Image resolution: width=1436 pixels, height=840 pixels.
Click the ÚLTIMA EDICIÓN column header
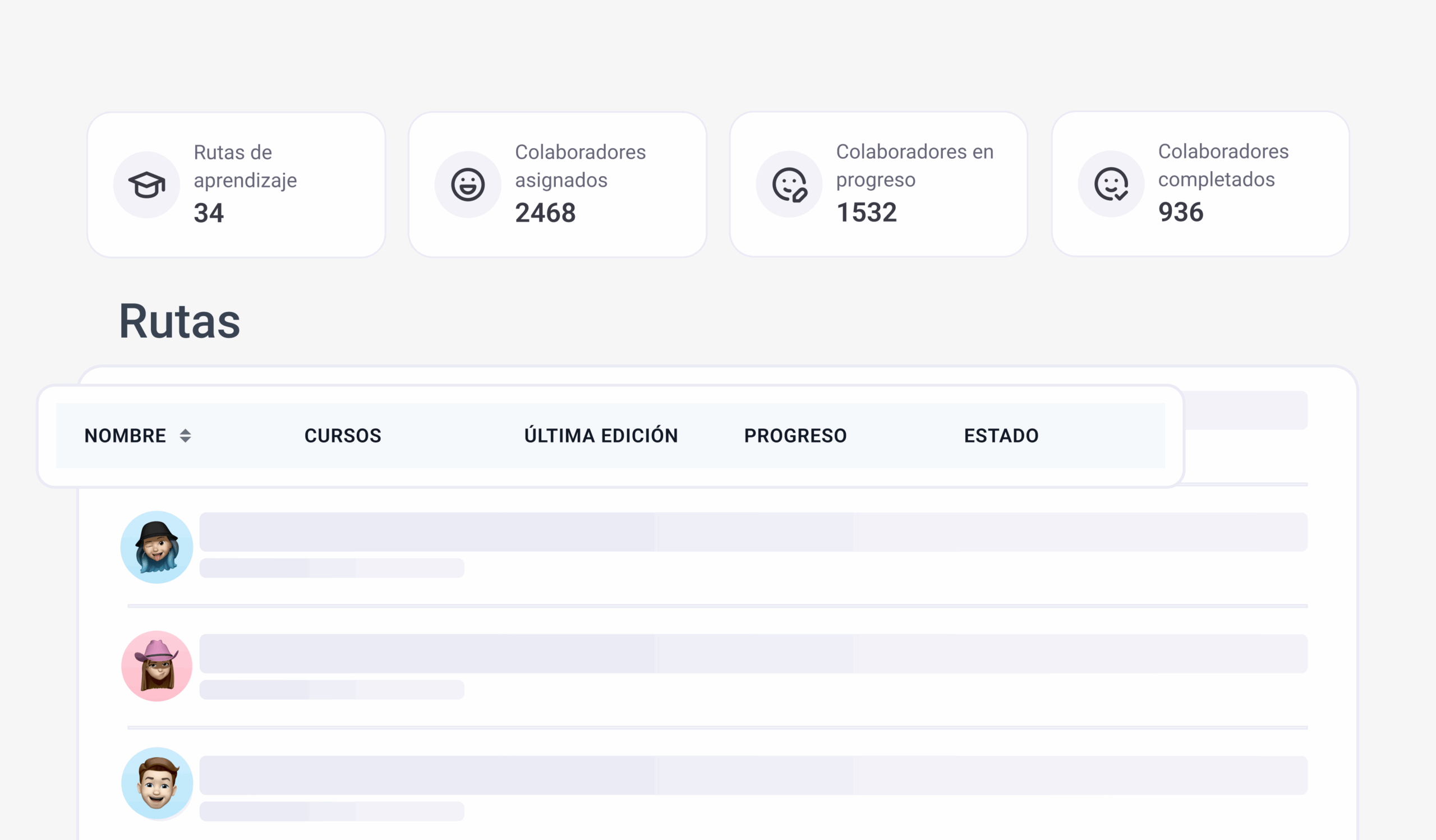coord(601,436)
